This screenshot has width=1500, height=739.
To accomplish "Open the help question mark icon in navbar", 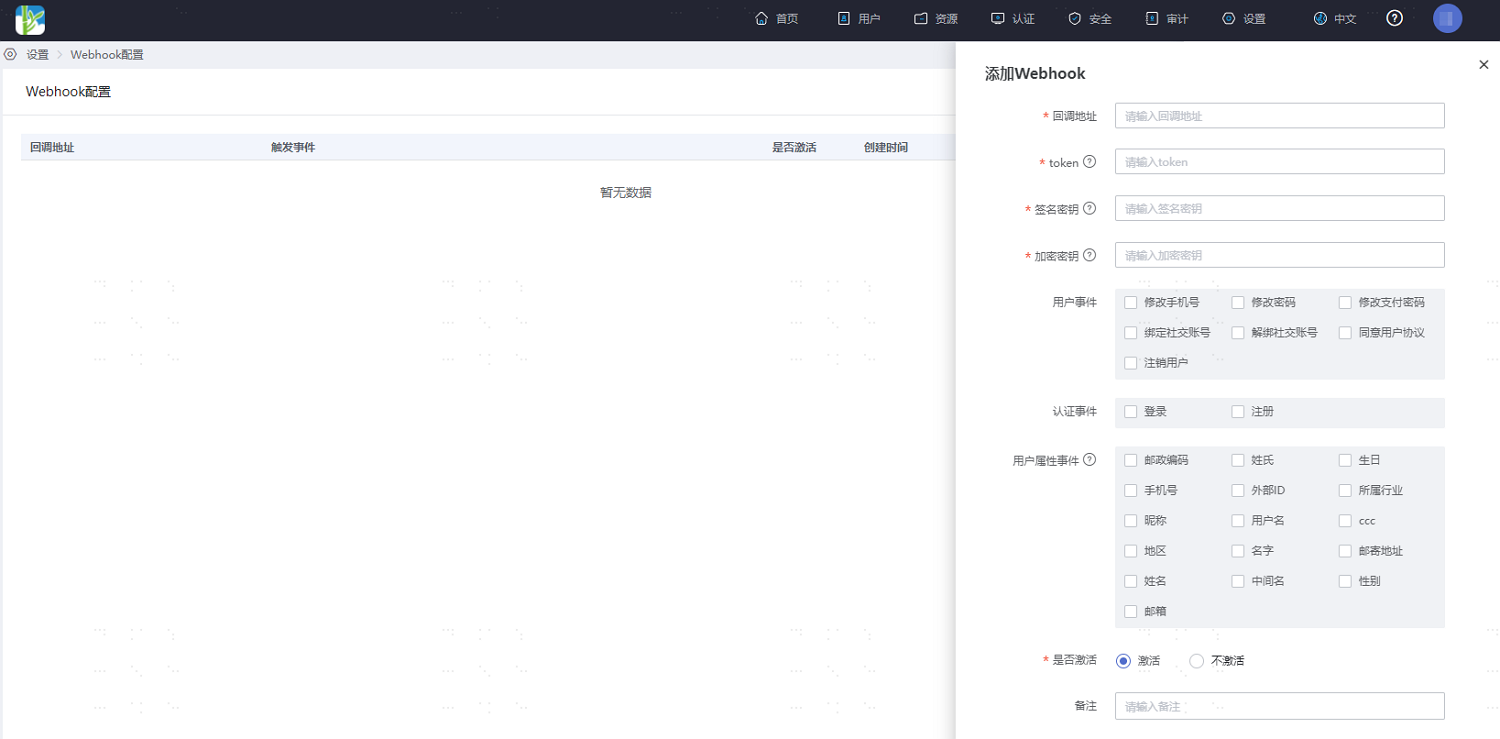I will tap(1395, 18).
